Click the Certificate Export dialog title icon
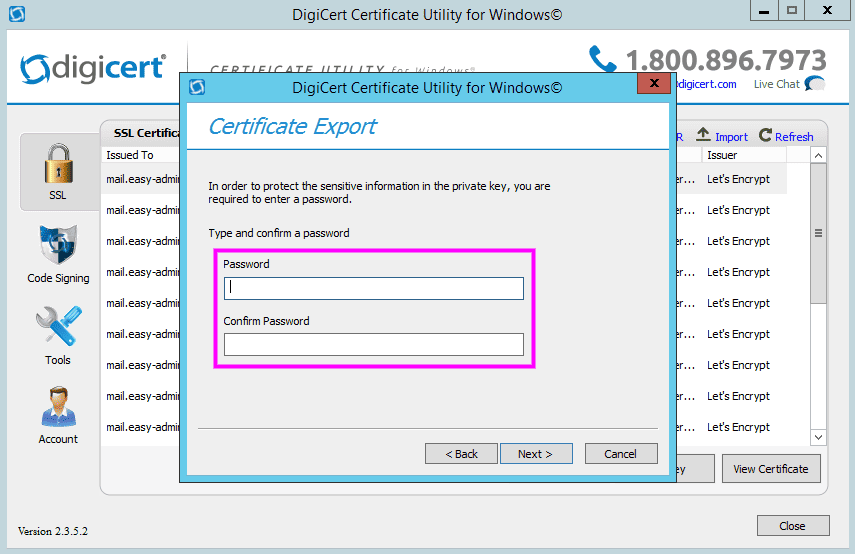The height and width of the screenshot is (554, 855). click(x=197, y=87)
